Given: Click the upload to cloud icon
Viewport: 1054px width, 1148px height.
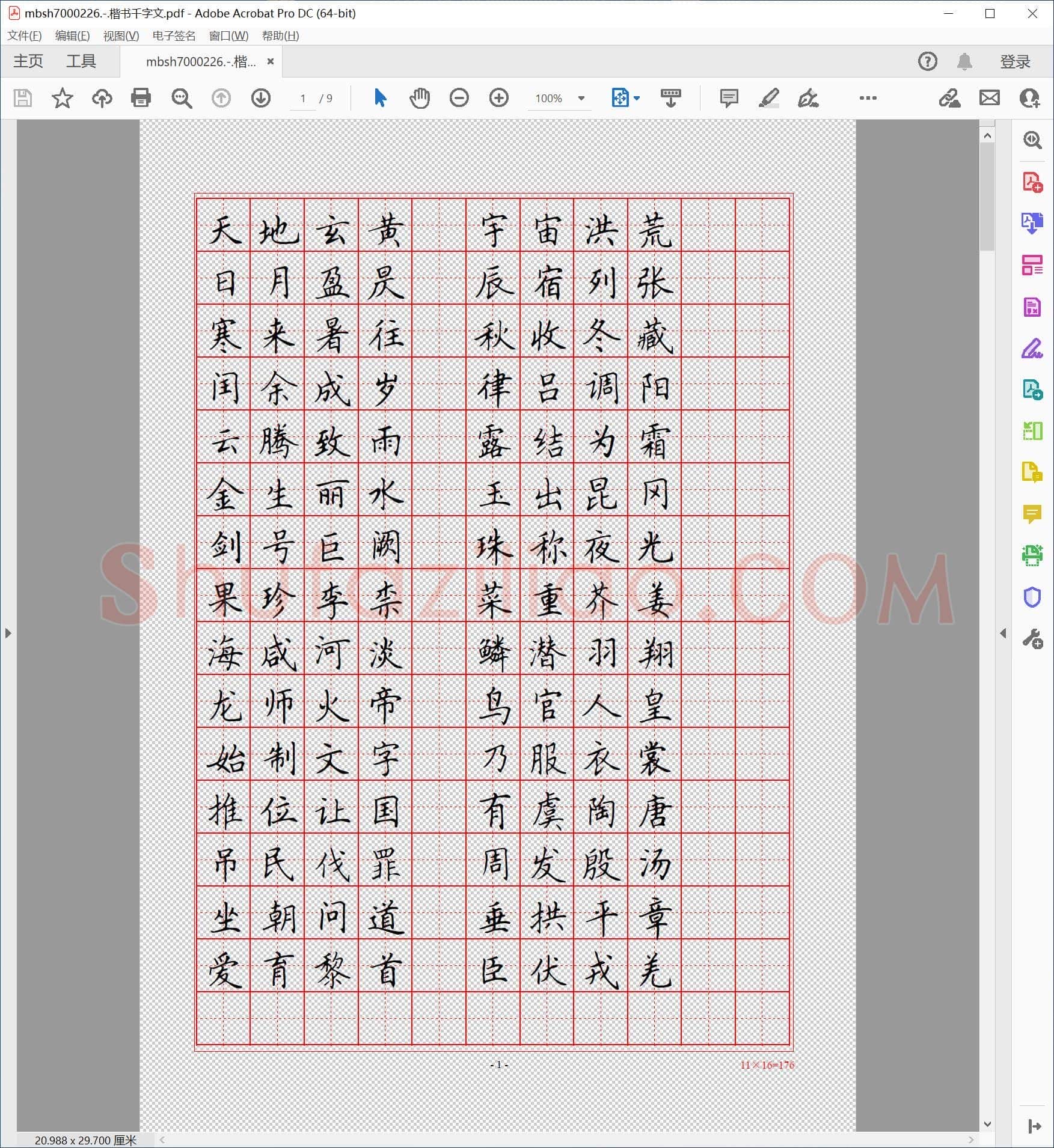Looking at the screenshot, I should click(102, 98).
